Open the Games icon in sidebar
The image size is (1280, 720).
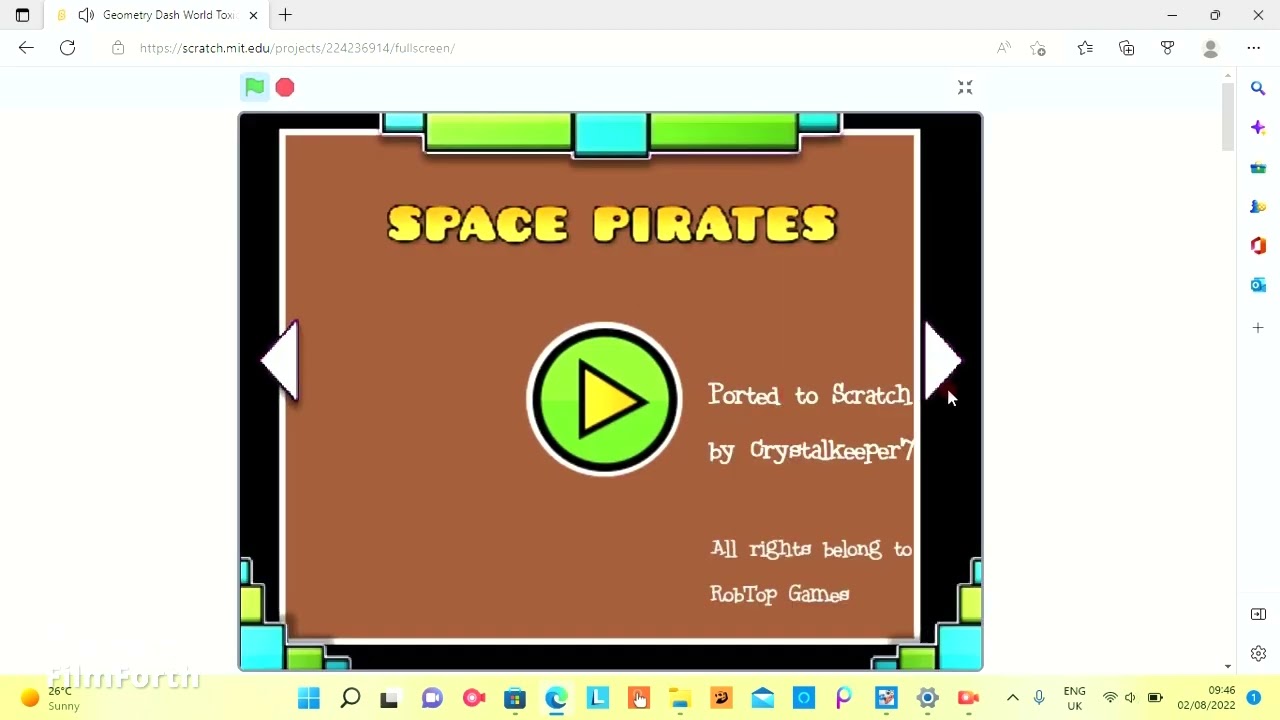click(1258, 206)
